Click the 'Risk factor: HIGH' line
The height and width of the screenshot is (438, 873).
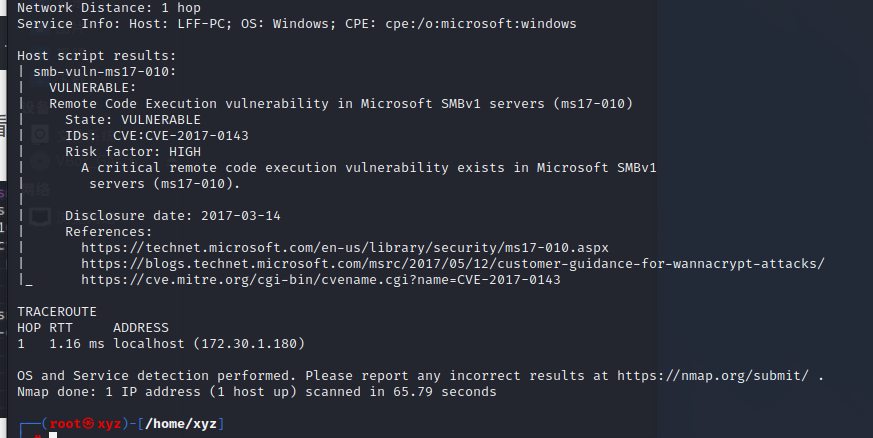coord(133,151)
